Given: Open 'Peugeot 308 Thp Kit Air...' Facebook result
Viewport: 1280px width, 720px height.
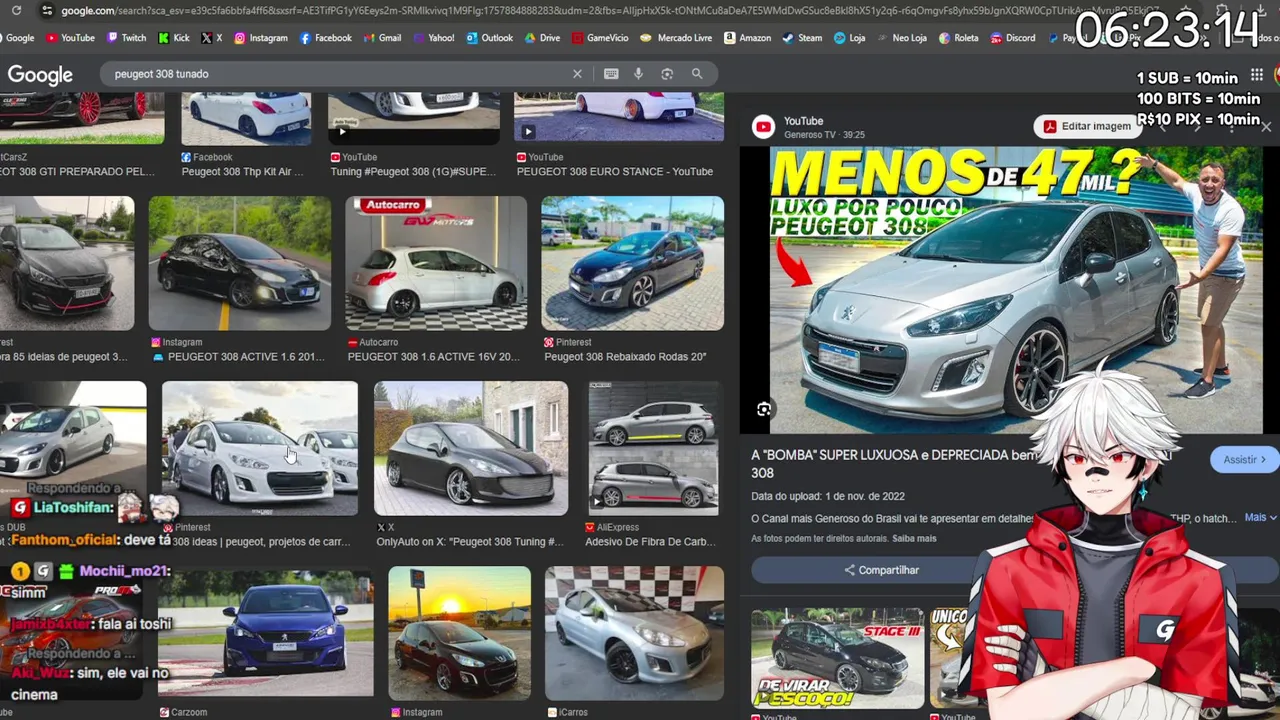Looking at the screenshot, I should [x=242, y=172].
